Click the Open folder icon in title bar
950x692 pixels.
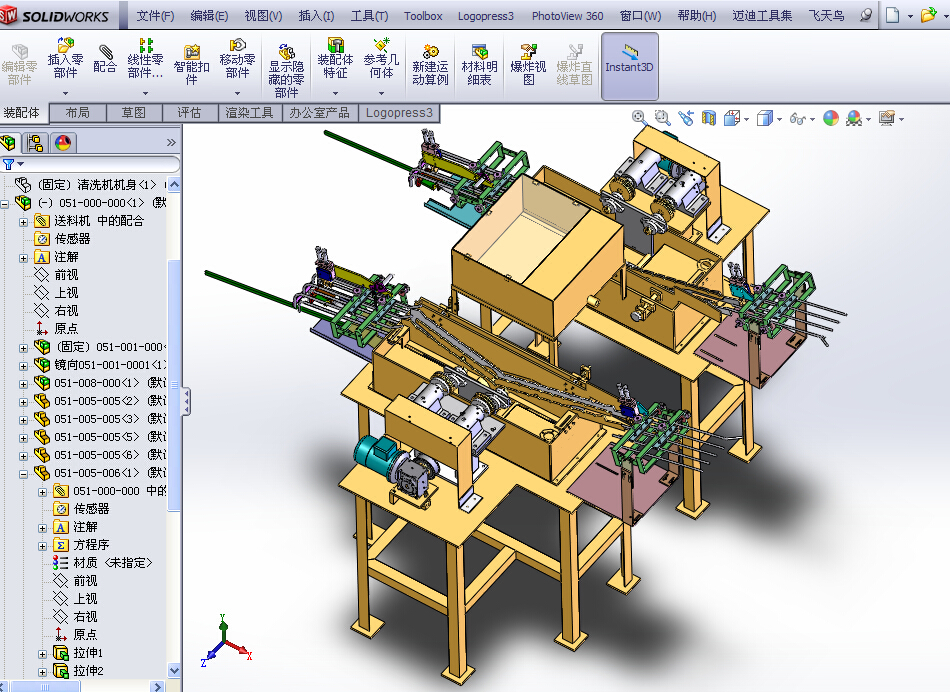click(928, 15)
